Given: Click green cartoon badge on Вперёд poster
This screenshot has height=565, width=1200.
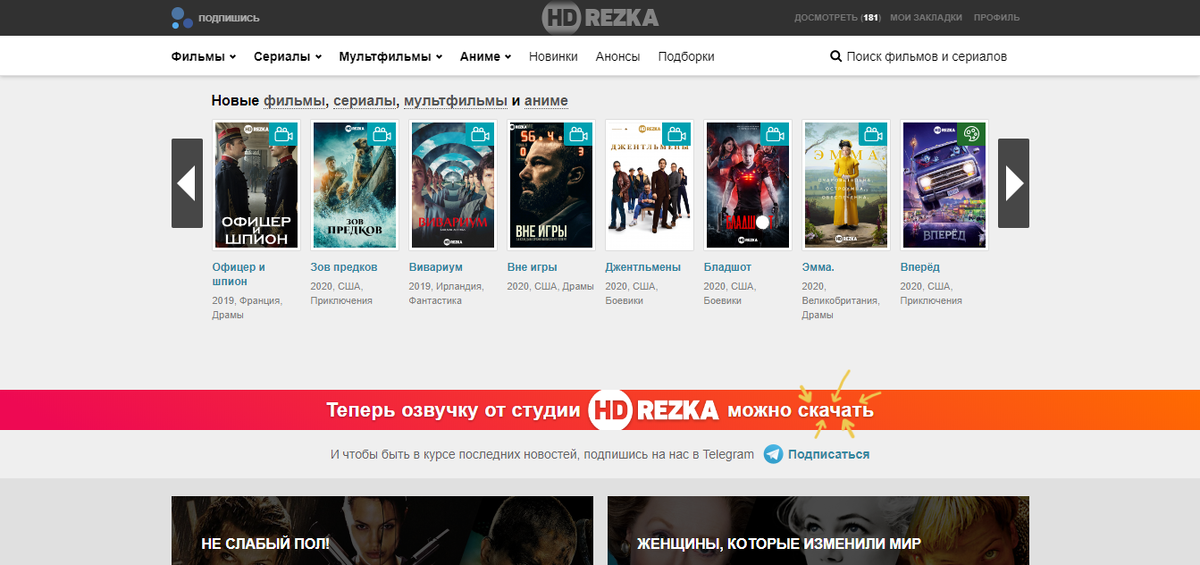Looking at the screenshot, I should [972, 134].
